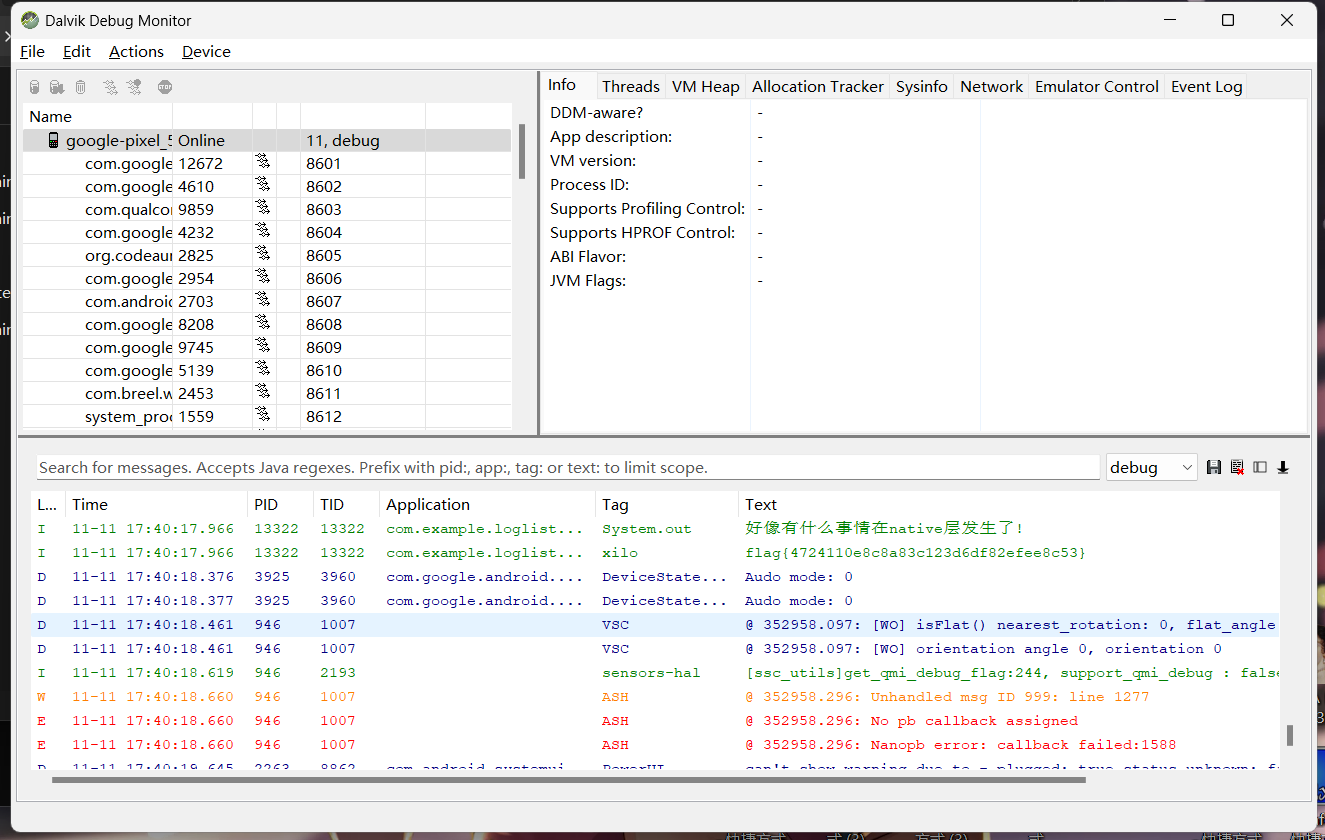Click the Cause GC trash icon

[80, 87]
